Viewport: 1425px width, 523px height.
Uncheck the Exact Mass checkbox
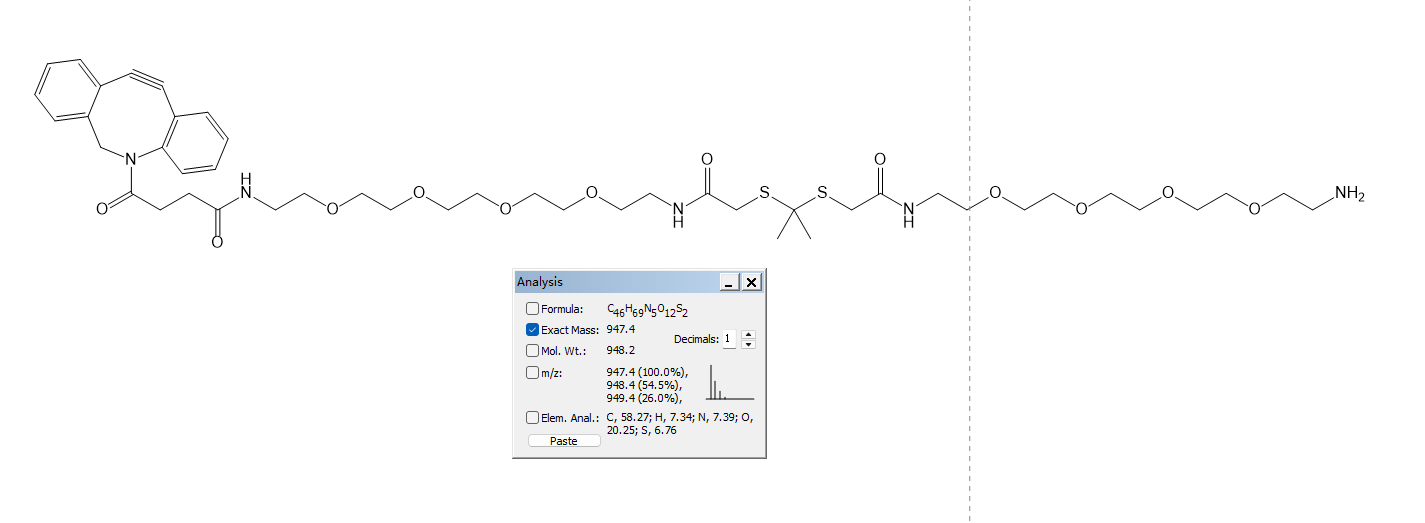tap(533, 330)
